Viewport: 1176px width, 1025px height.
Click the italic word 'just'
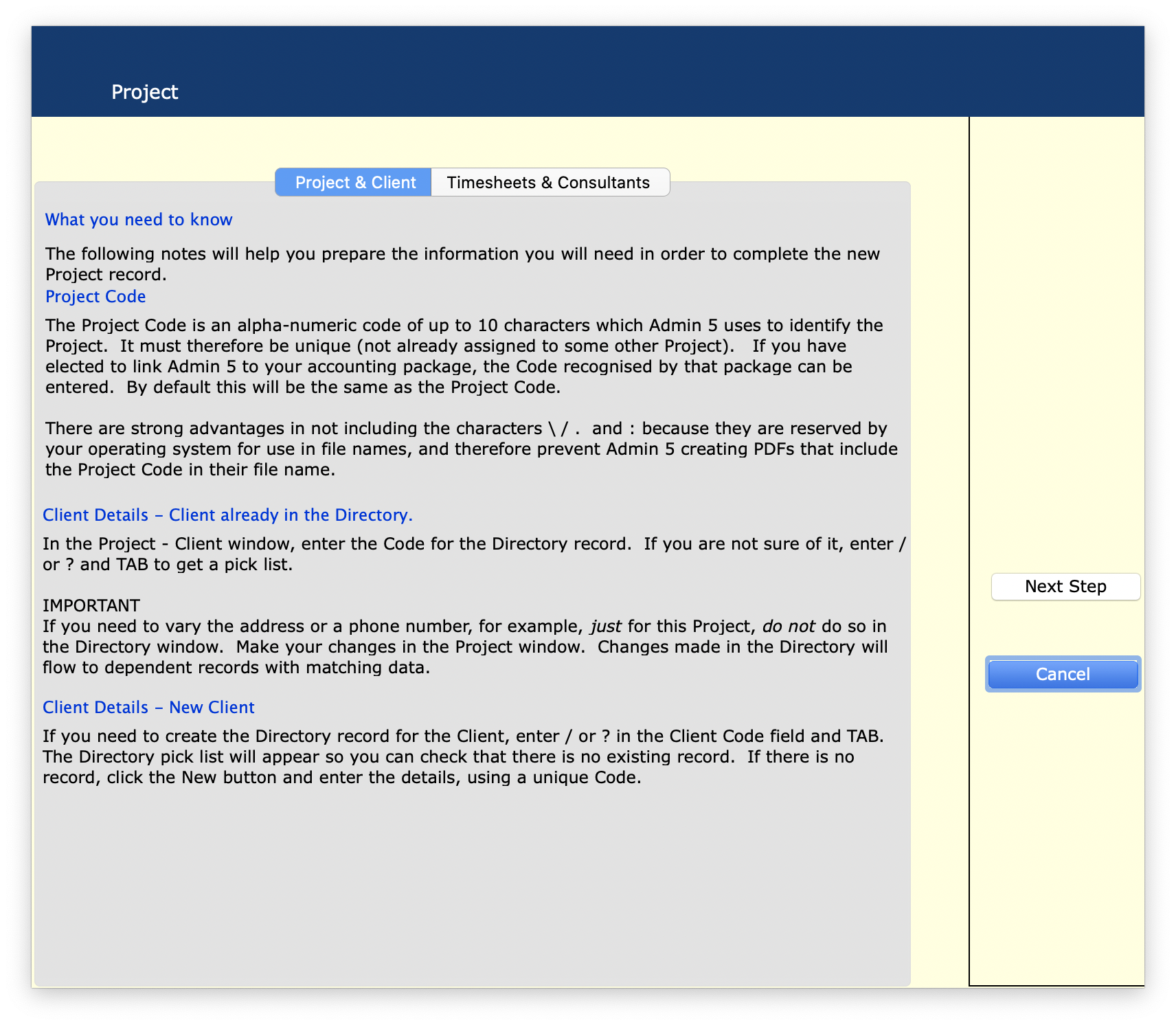point(606,627)
